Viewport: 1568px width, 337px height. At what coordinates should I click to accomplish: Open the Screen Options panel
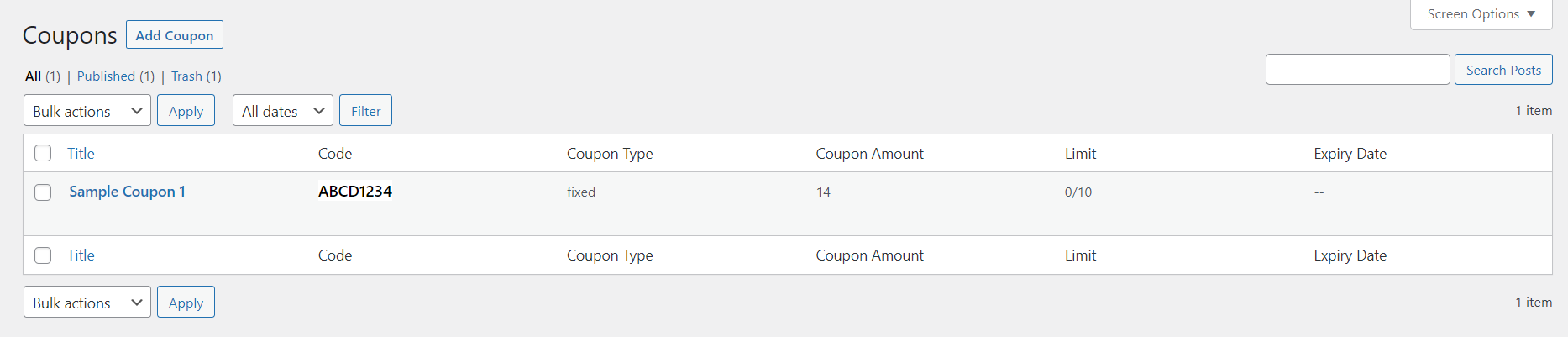[1481, 14]
